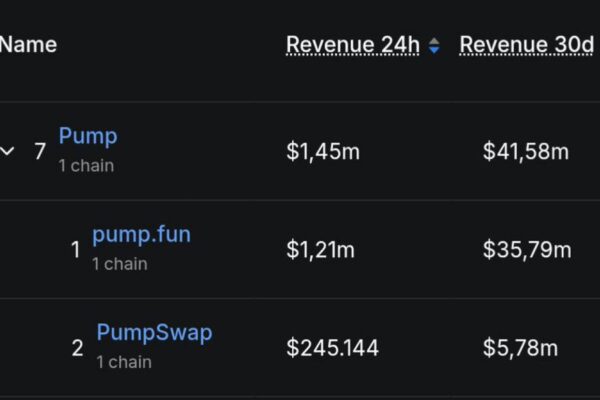
Task: Open the PumpSwap link
Action: [154, 333]
